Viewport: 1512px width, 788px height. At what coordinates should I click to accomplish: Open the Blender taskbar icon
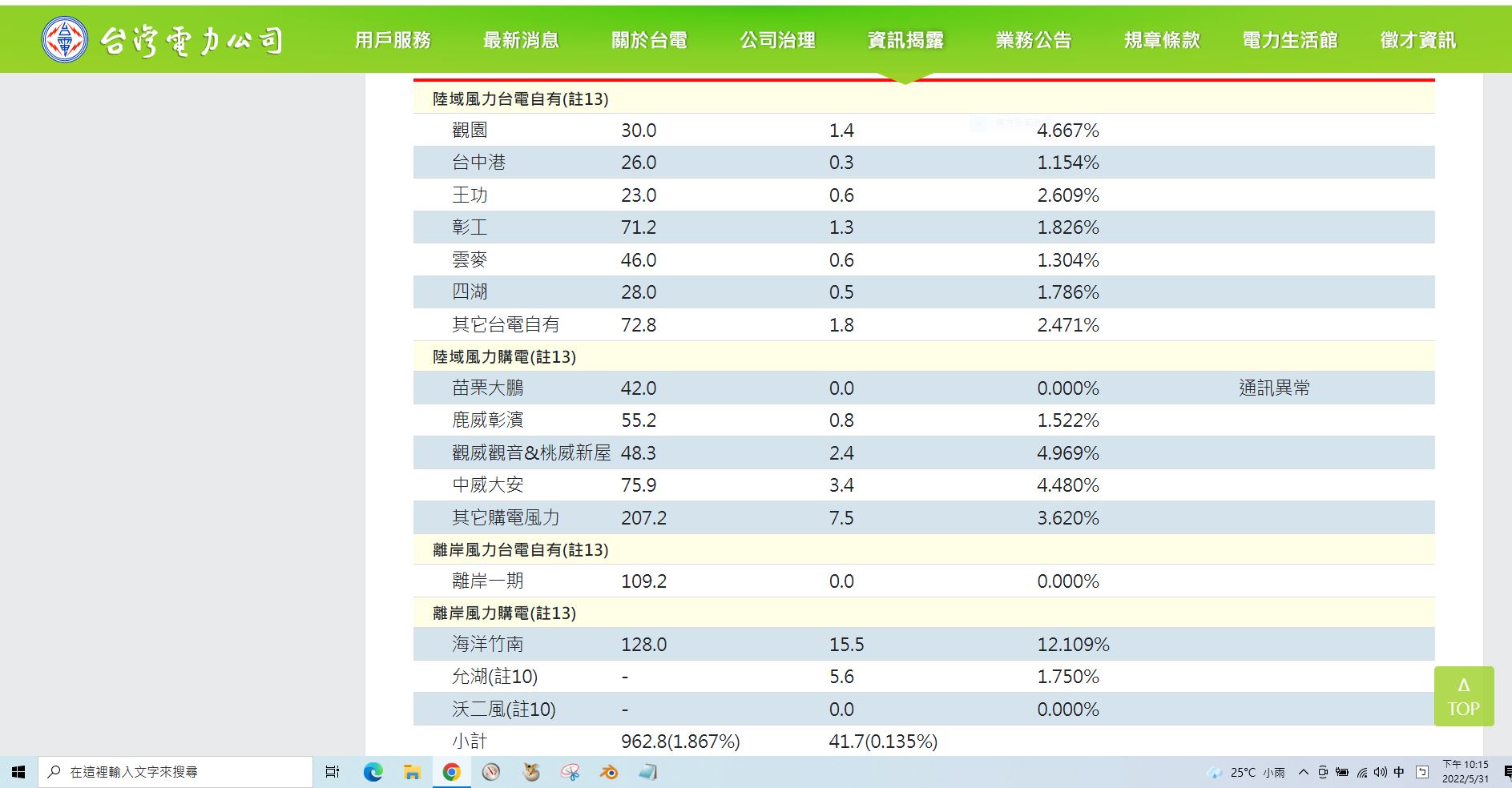click(609, 772)
